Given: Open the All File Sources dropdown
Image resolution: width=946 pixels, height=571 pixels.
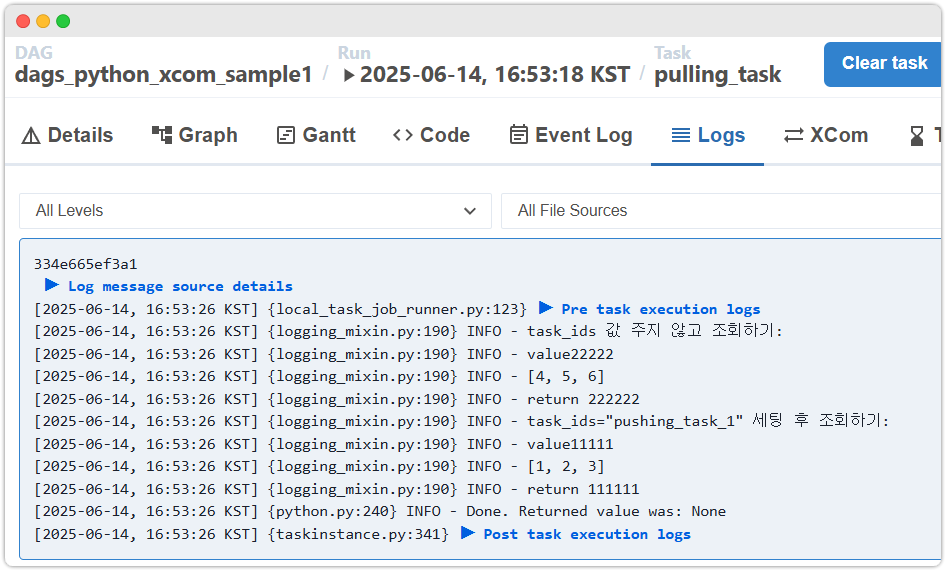Looking at the screenshot, I should click(x=720, y=211).
